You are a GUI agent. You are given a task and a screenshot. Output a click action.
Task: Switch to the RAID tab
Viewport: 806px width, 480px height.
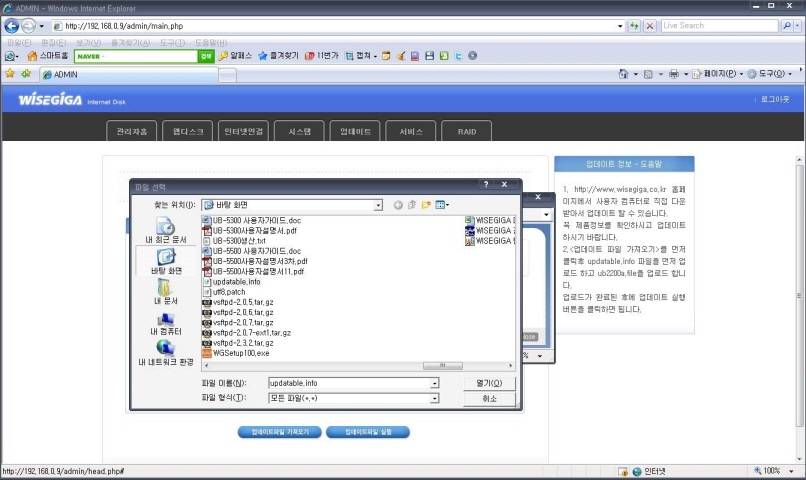tap(466, 131)
